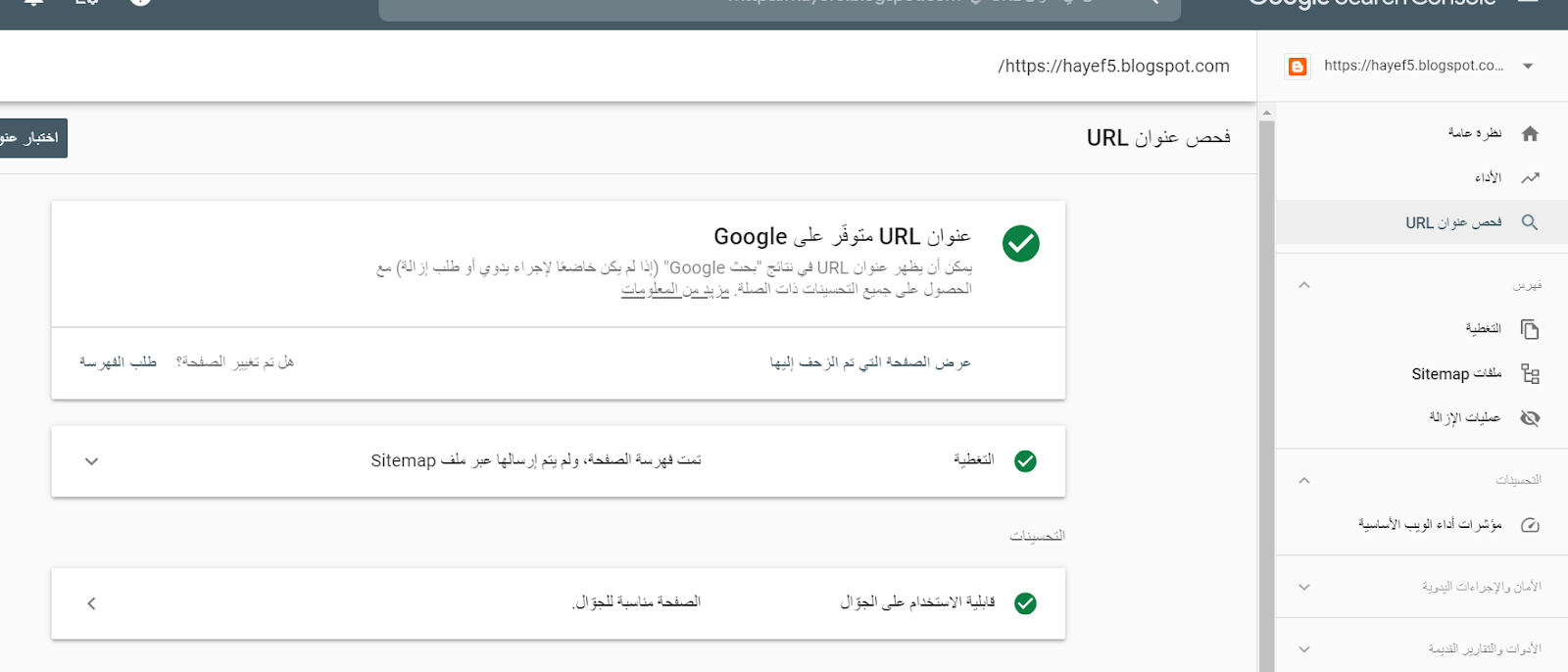Screen dimensions: 1568x672
Task: Open the Performance menu item
Action: (x=1421, y=177)
